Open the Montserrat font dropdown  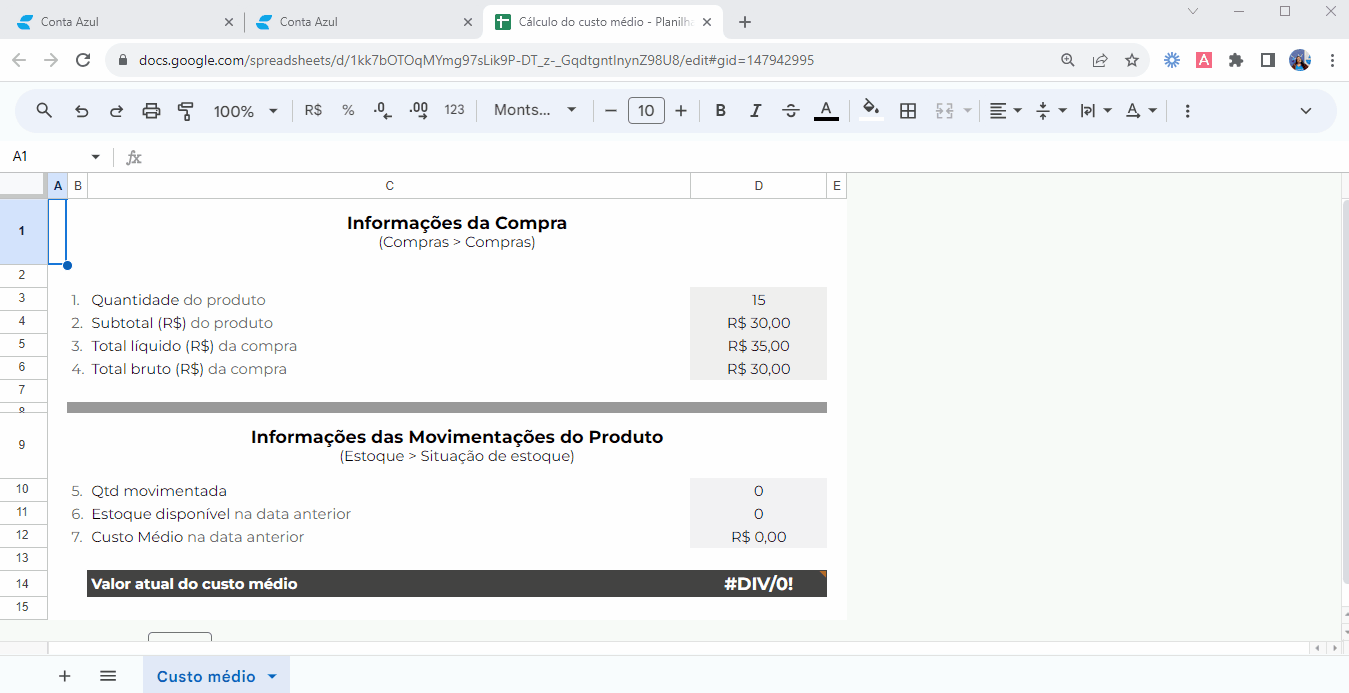pyautogui.click(x=535, y=111)
